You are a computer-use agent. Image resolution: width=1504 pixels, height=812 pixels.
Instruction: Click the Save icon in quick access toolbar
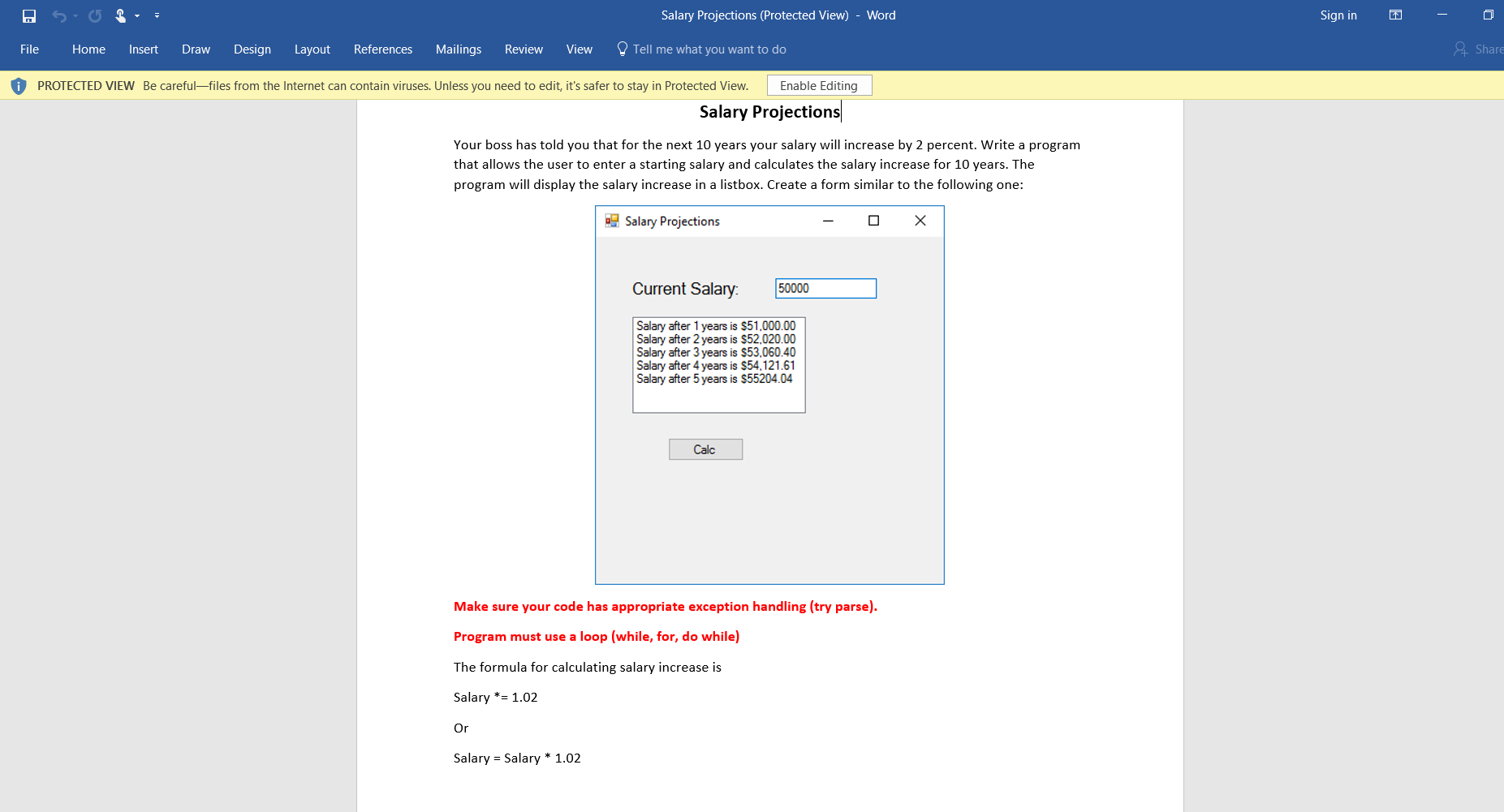(x=29, y=15)
